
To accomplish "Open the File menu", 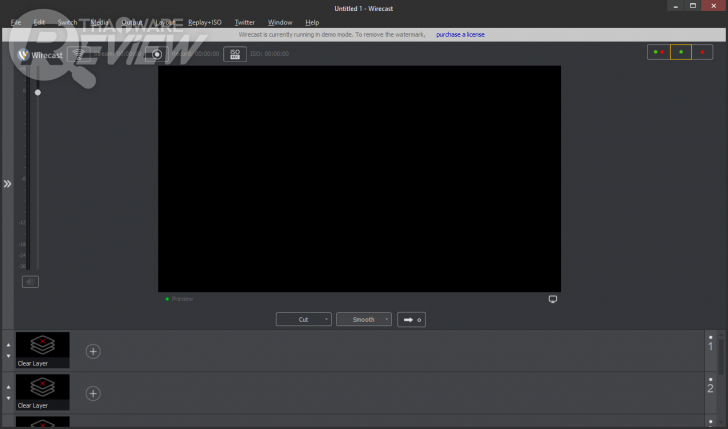I will click(16, 22).
